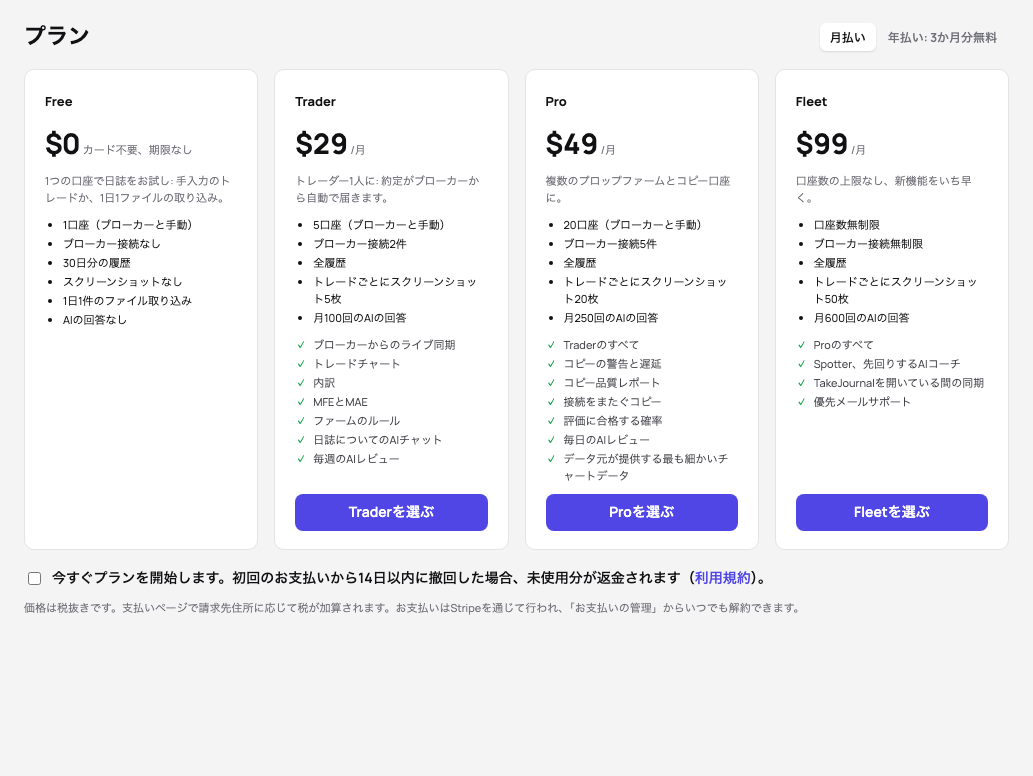Click the Fleet plan title
The image size is (1033, 776).
[811, 101]
